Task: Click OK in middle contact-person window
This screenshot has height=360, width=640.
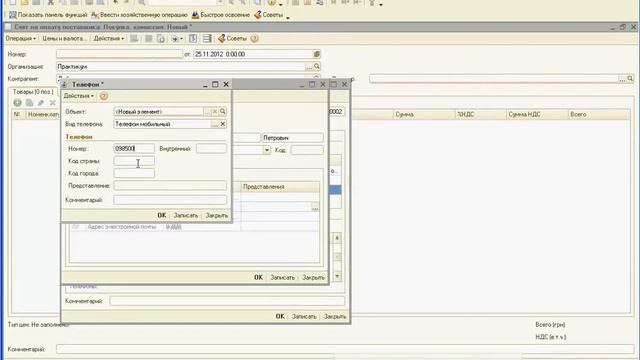Action: click(x=258, y=277)
